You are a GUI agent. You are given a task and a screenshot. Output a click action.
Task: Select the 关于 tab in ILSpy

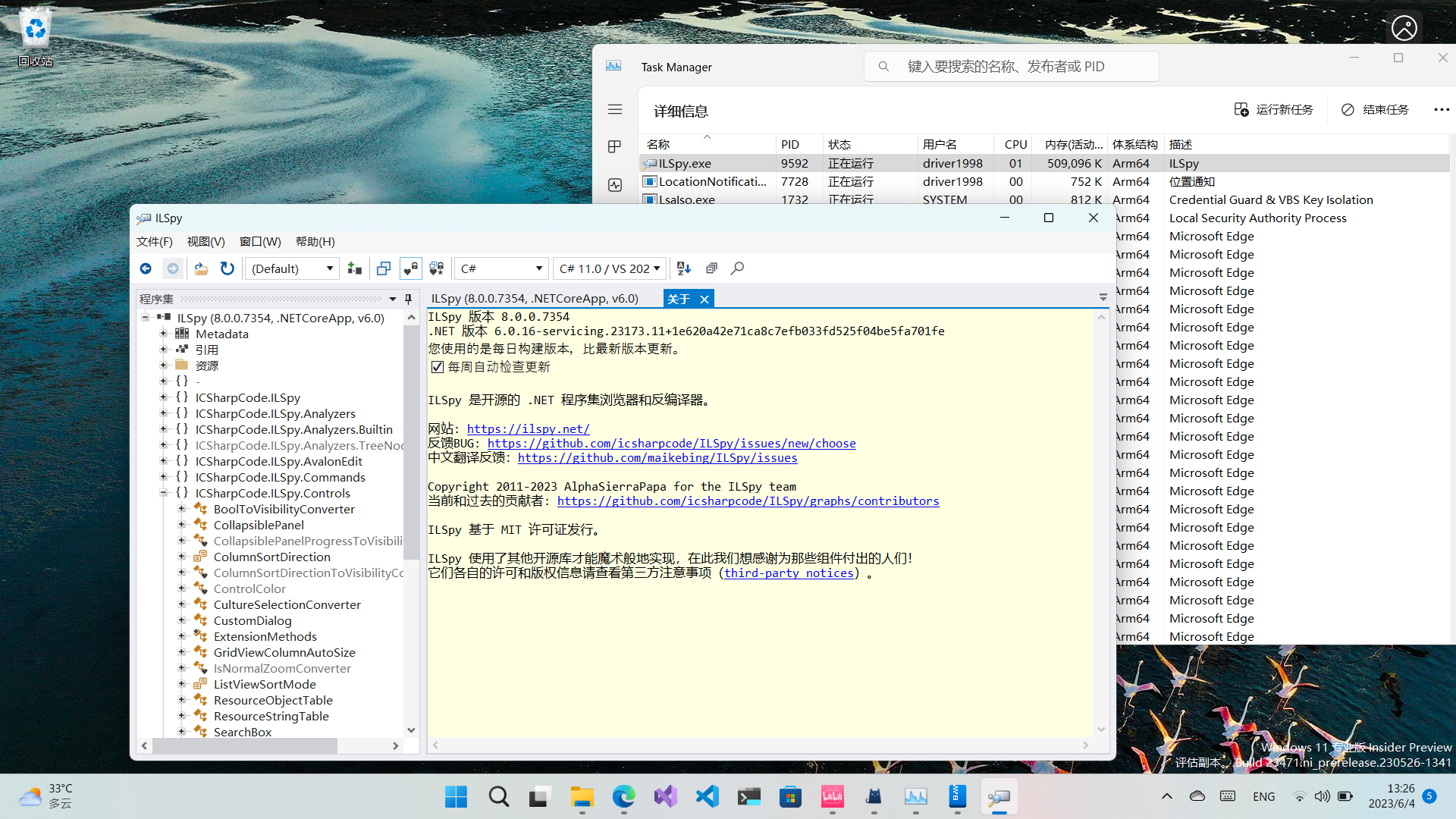coord(679,299)
